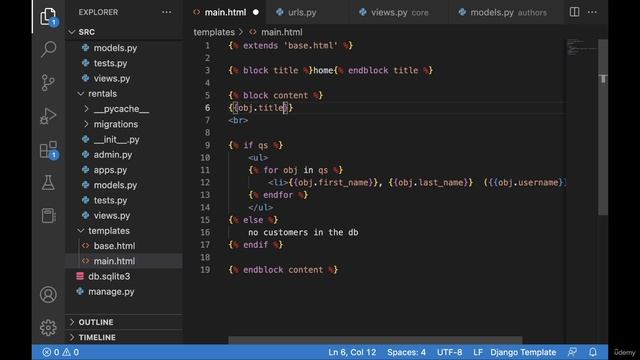Open the Run and Debug view
The height and width of the screenshot is (360, 640).
[48, 116]
